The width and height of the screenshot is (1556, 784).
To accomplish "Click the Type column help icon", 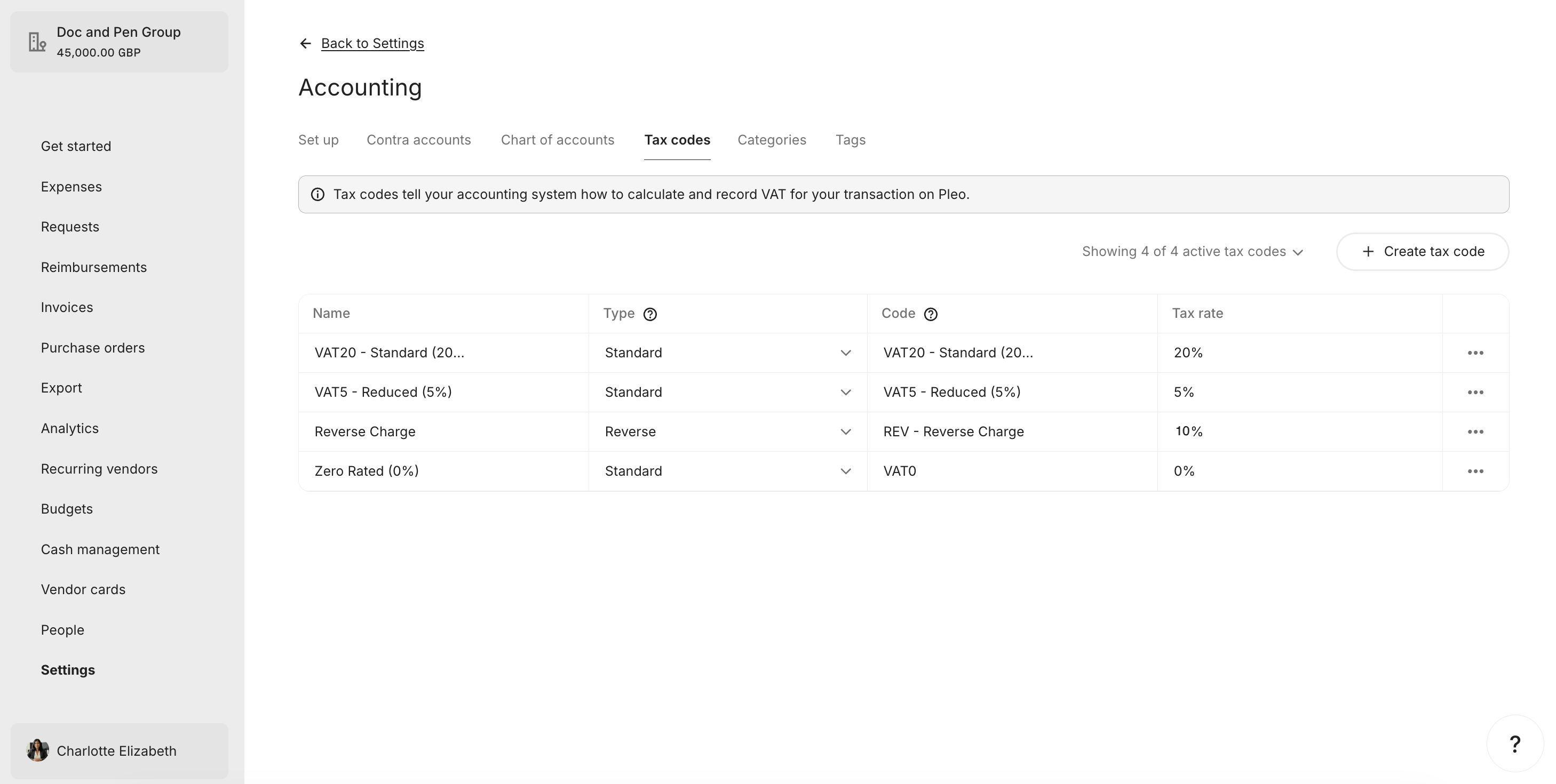I will pos(650,314).
